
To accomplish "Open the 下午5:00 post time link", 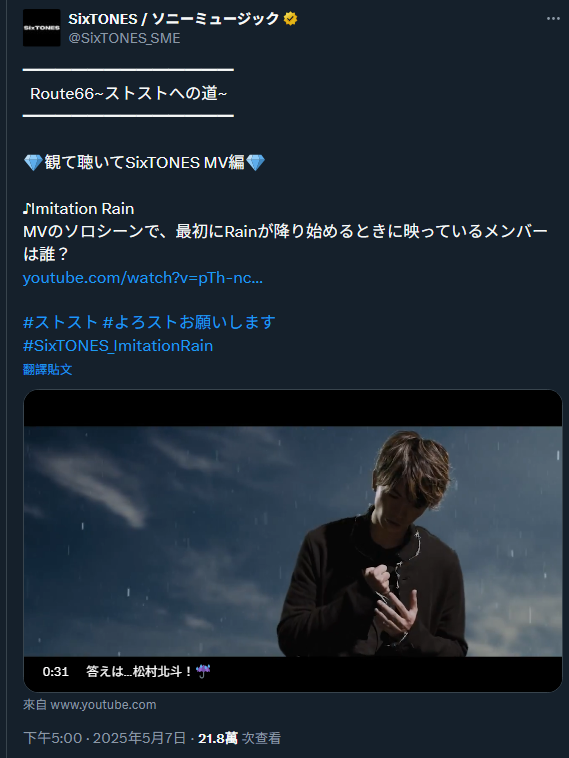I will click(52, 738).
